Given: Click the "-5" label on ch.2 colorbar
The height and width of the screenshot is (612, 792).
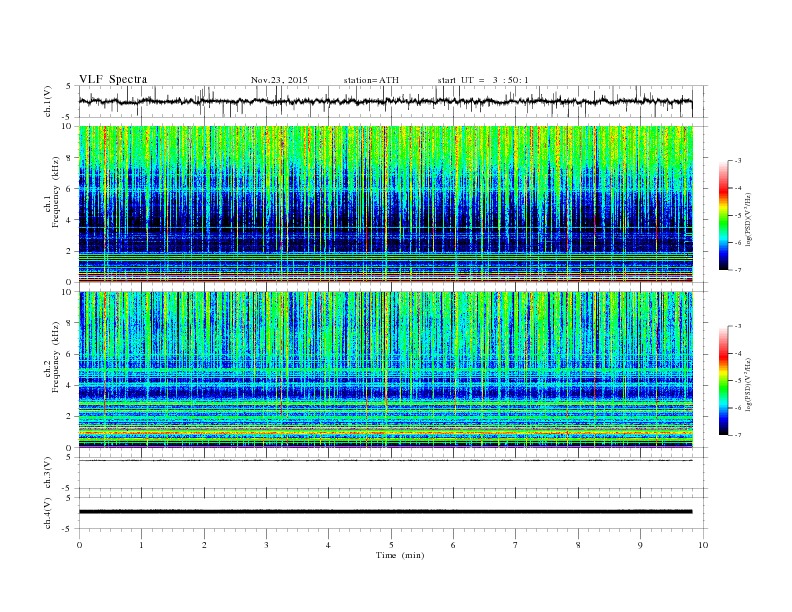Looking at the screenshot, I should pos(737,381).
